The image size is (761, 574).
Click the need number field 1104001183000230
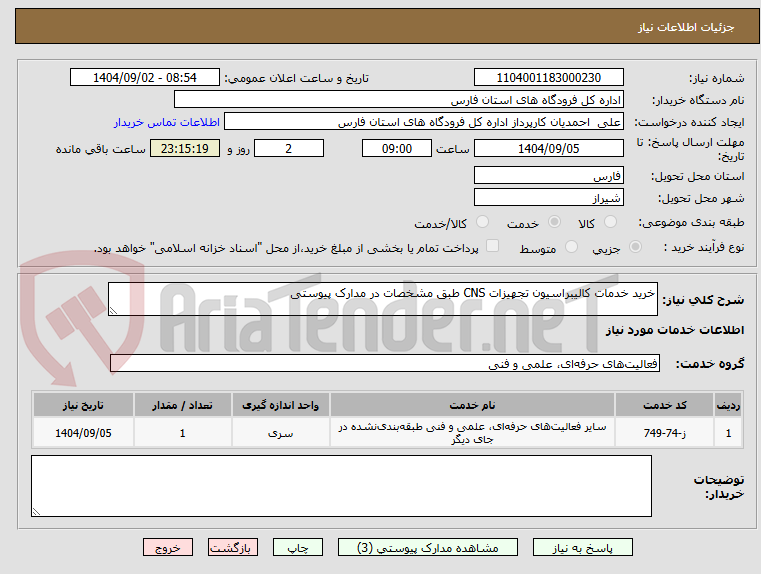point(548,78)
